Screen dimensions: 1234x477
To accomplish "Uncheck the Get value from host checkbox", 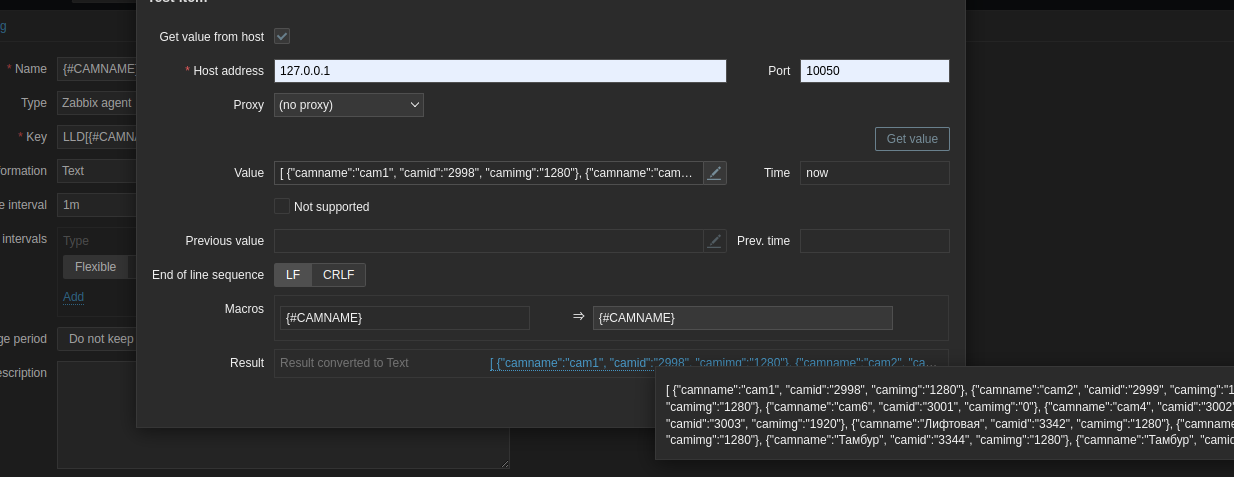I will (282, 37).
